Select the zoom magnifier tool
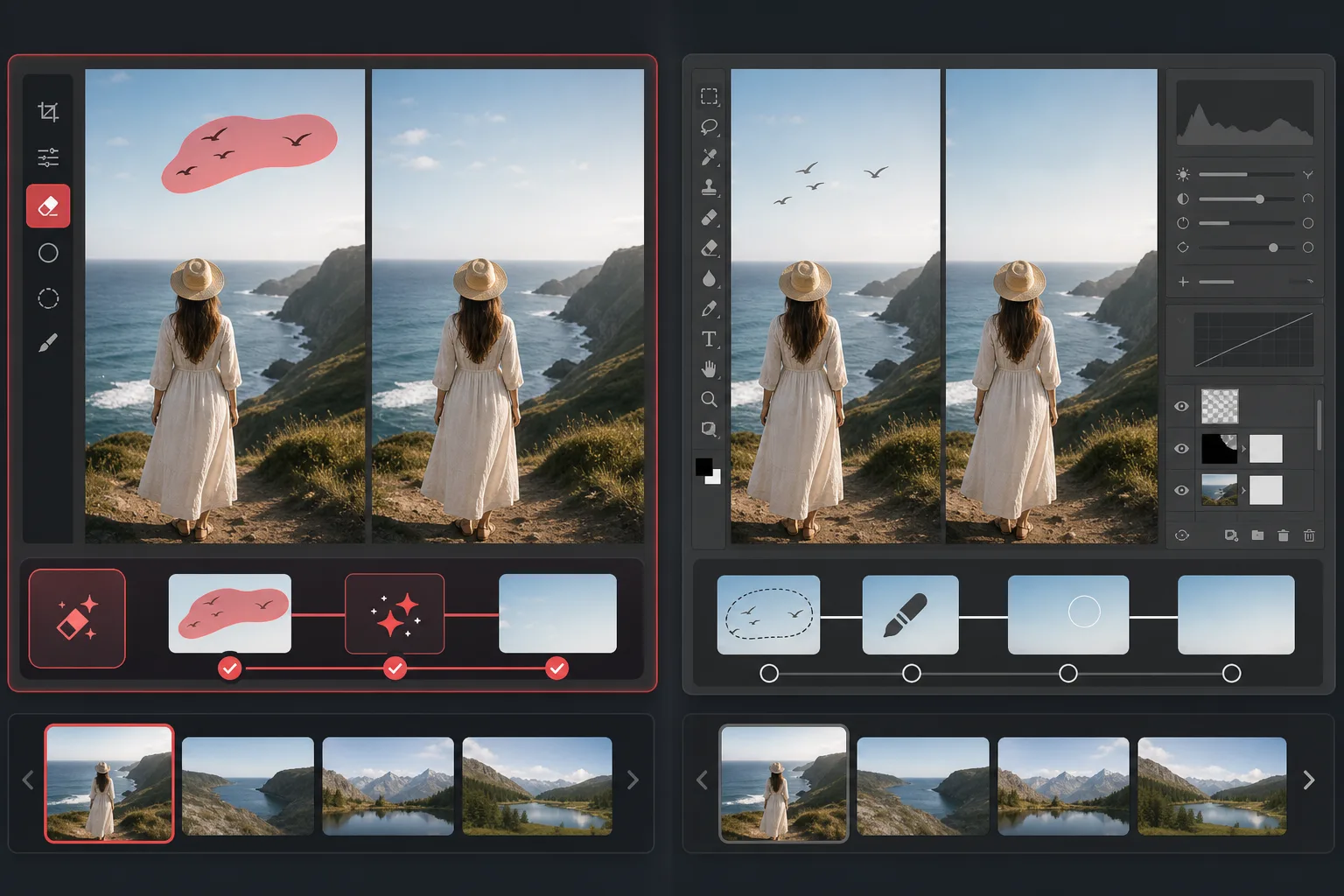1344x896 pixels. (x=709, y=399)
